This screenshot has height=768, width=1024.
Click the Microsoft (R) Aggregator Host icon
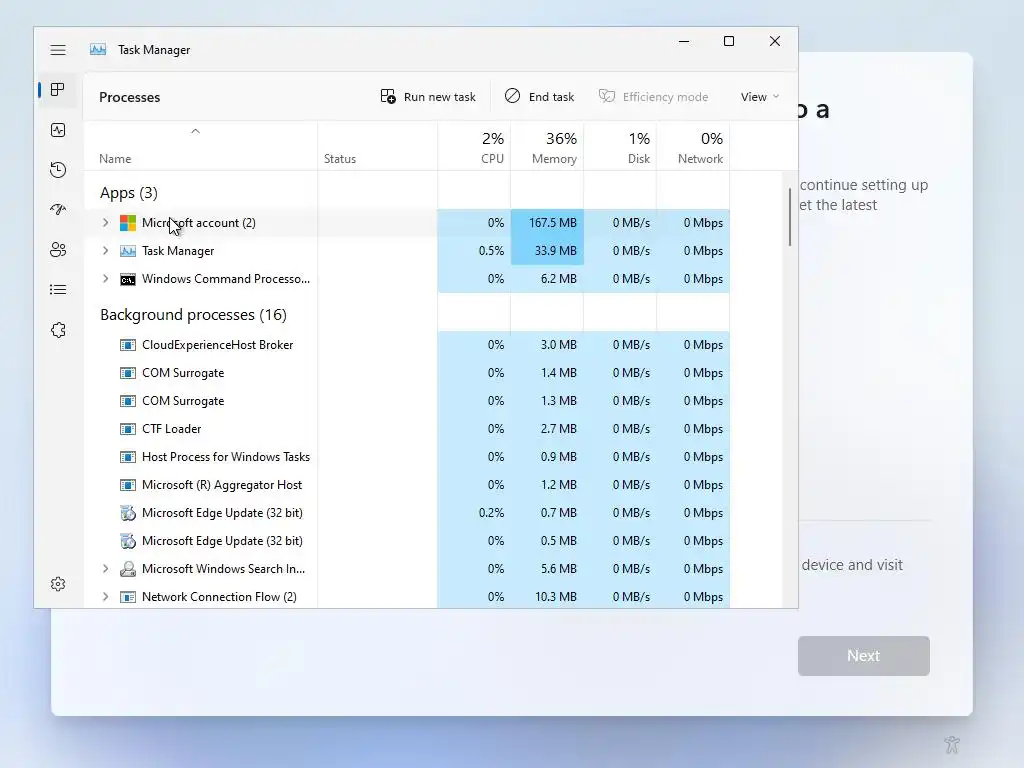point(128,485)
